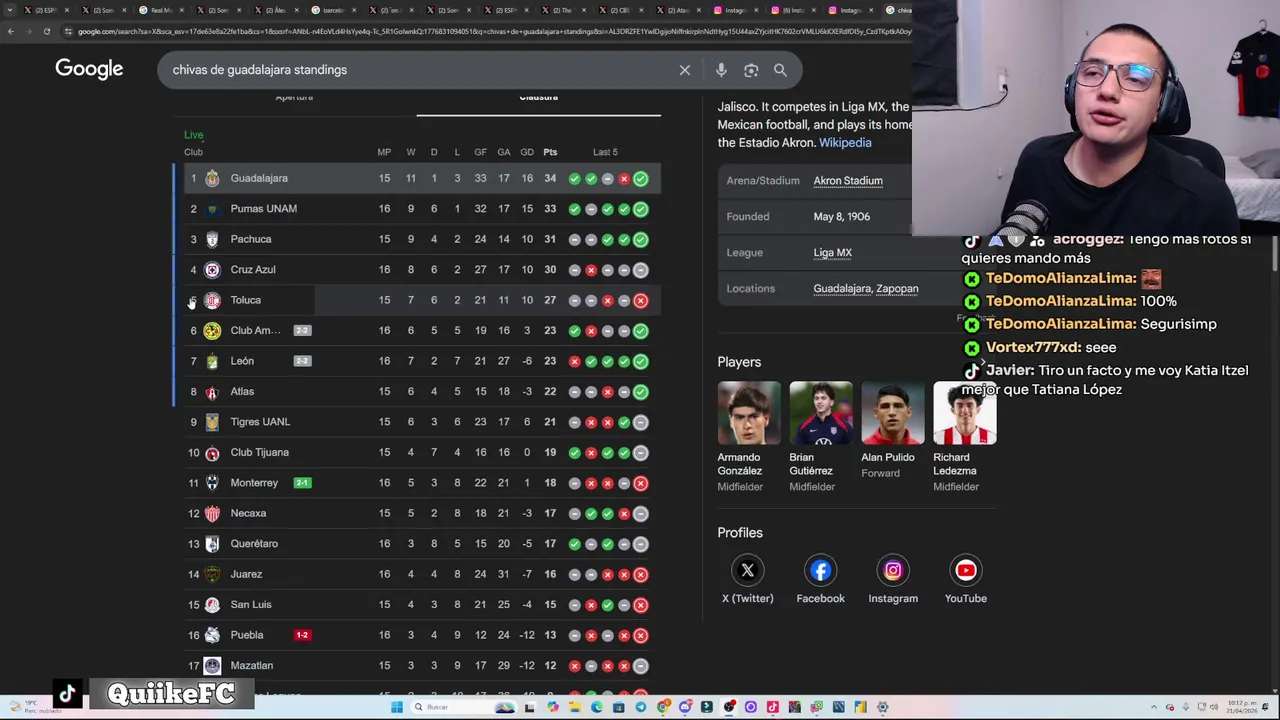Open the Task View taskbar icon
Viewport: 1280px width, 720px height.
(x=529, y=707)
